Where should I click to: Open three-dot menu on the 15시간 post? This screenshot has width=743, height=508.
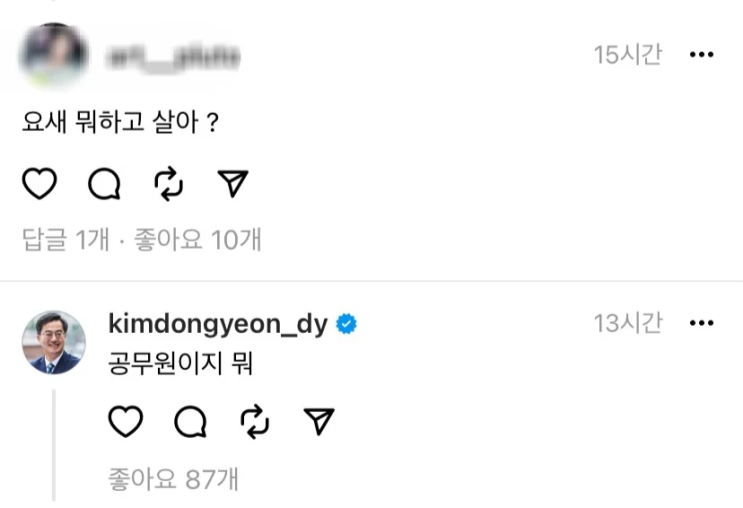tap(702, 54)
